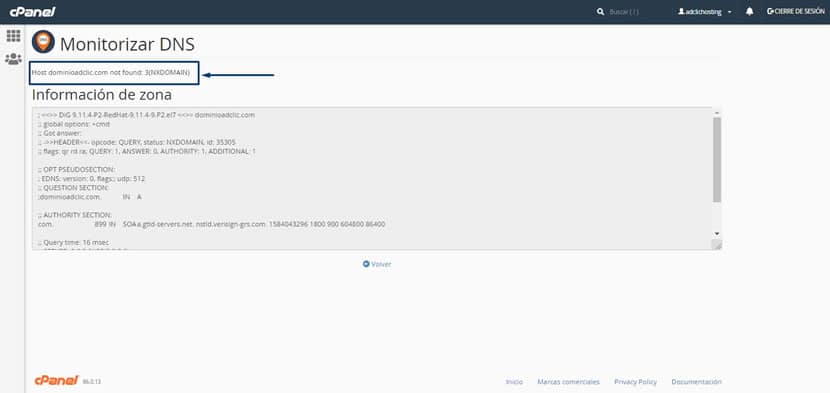Open the user manager people icon
The image size is (830, 393).
(x=13, y=59)
